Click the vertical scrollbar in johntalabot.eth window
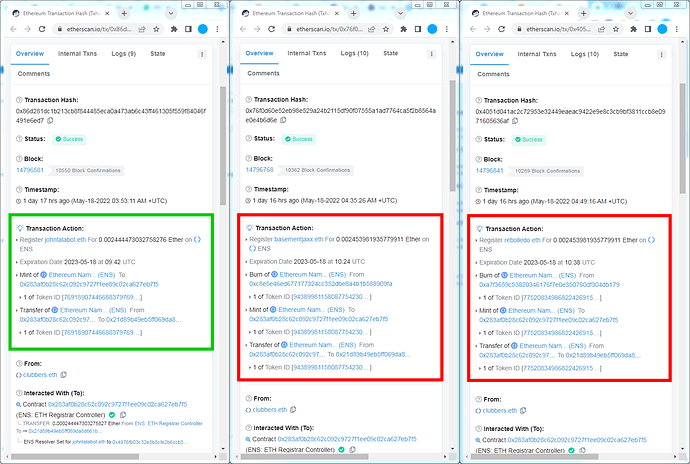Viewport: 690px width, 464px height. (x=223, y=145)
